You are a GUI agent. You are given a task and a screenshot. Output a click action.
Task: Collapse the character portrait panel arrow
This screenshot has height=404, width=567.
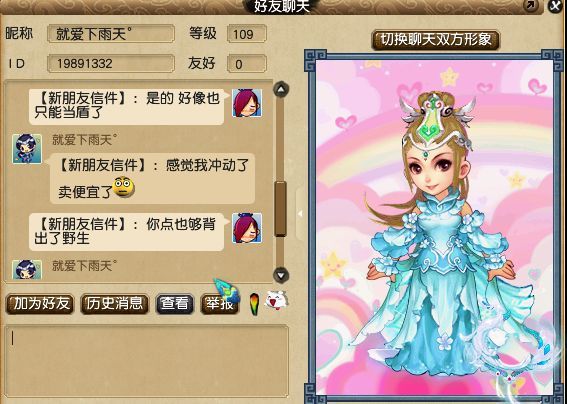[x=300, y=214]
